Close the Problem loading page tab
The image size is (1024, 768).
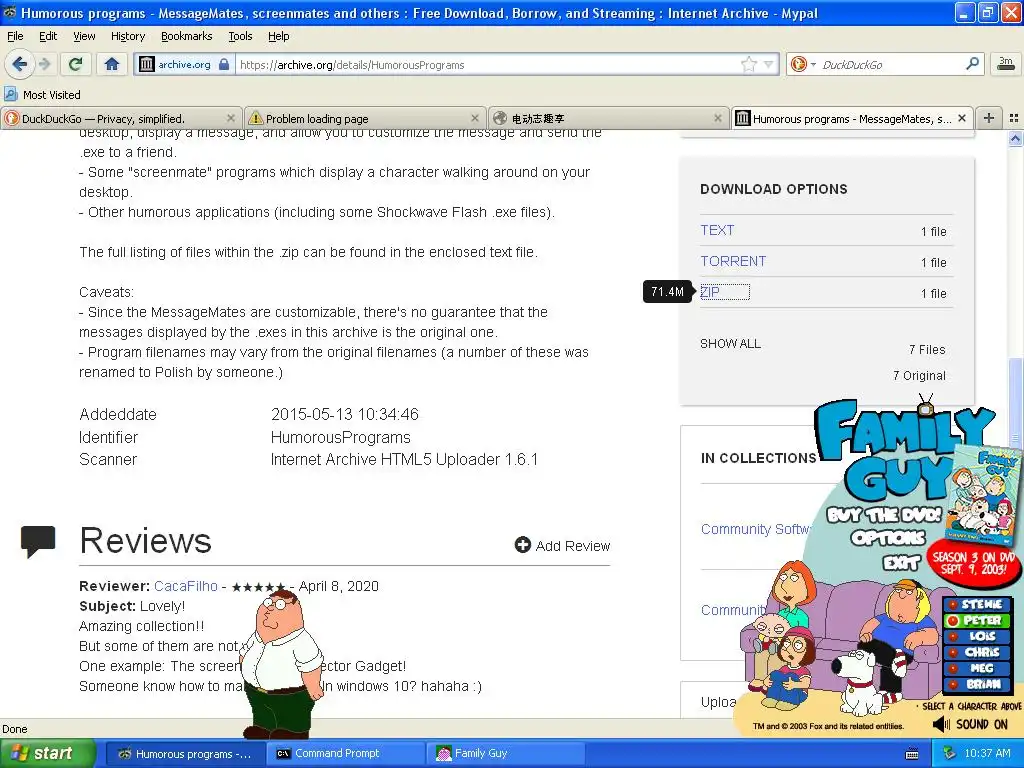point(475,118)
